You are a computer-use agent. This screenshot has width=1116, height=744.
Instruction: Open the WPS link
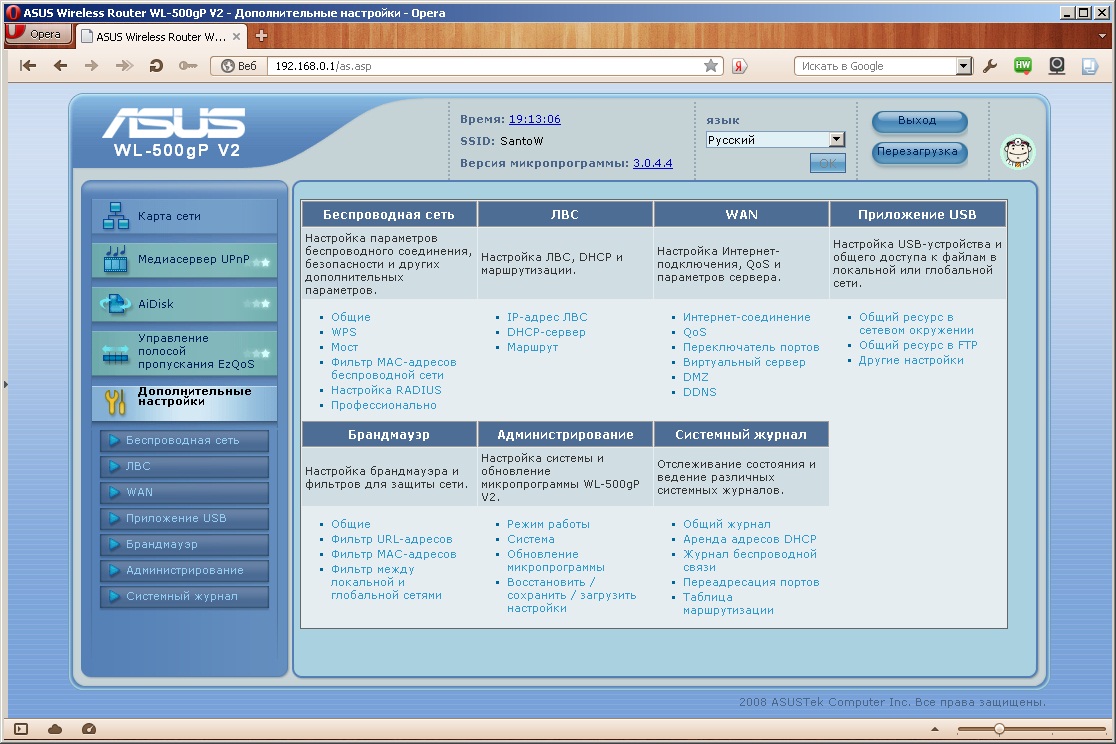(x=344, y=332)
